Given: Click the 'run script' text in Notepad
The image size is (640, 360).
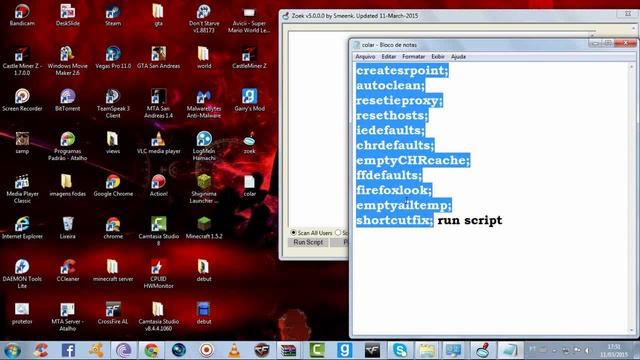Looking at the screenshot, I should pos(470,220).
